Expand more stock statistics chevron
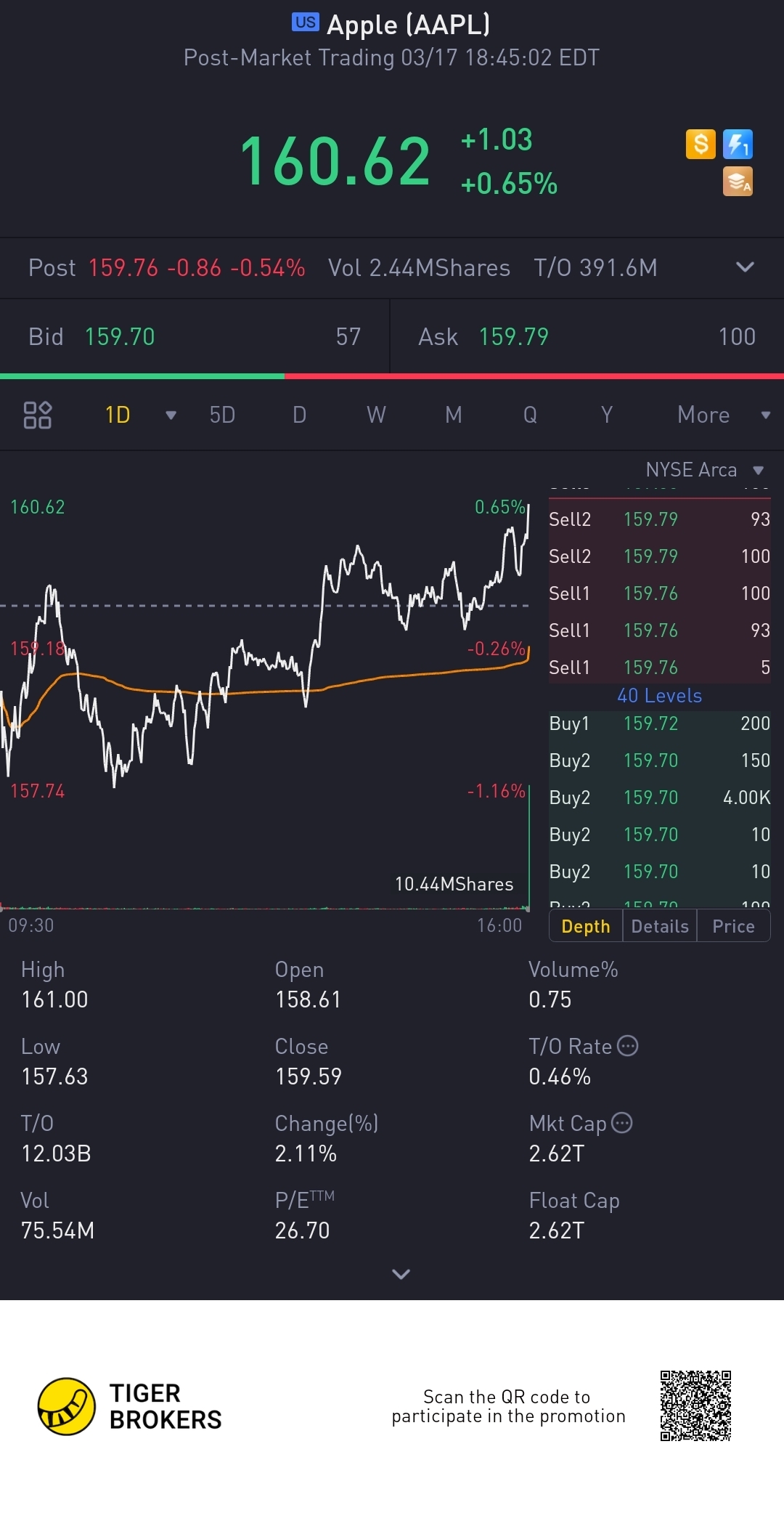 coord(401,1274)
